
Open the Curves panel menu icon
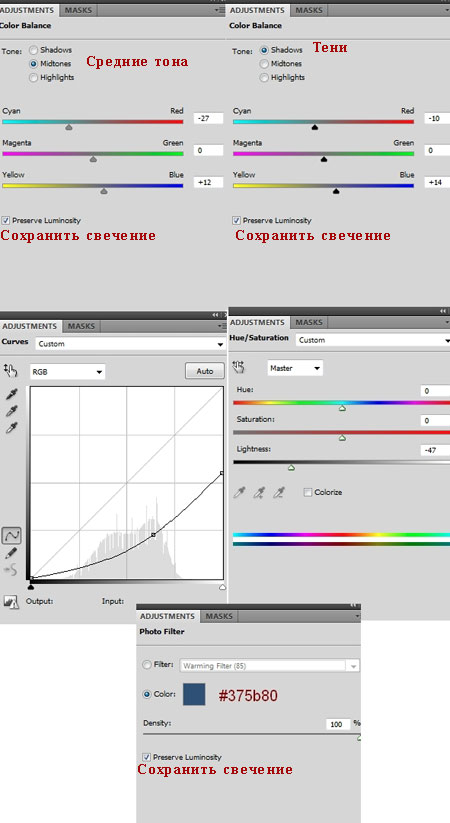[x=222, y=326]
